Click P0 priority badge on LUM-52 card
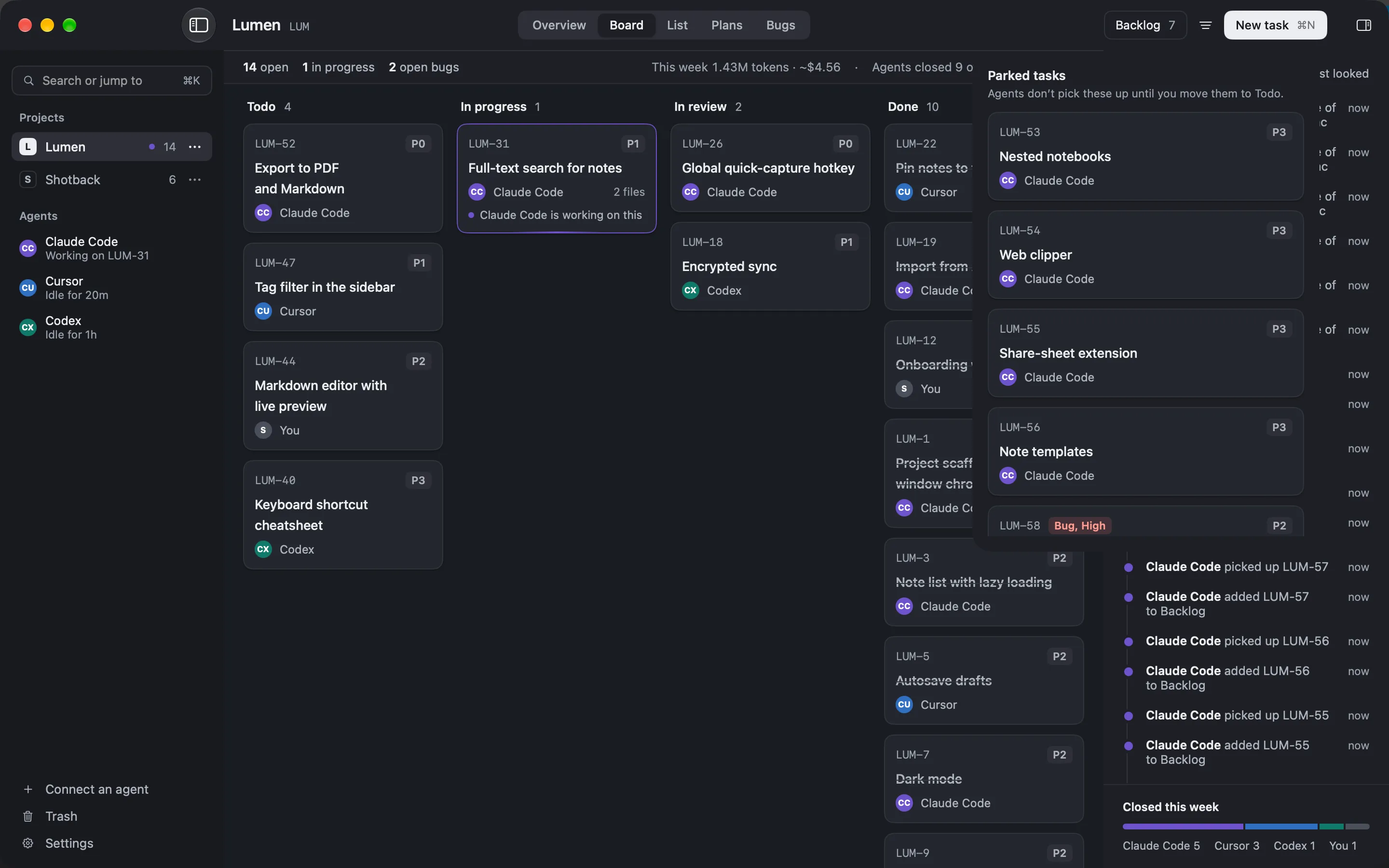 (x=418, y=144)
